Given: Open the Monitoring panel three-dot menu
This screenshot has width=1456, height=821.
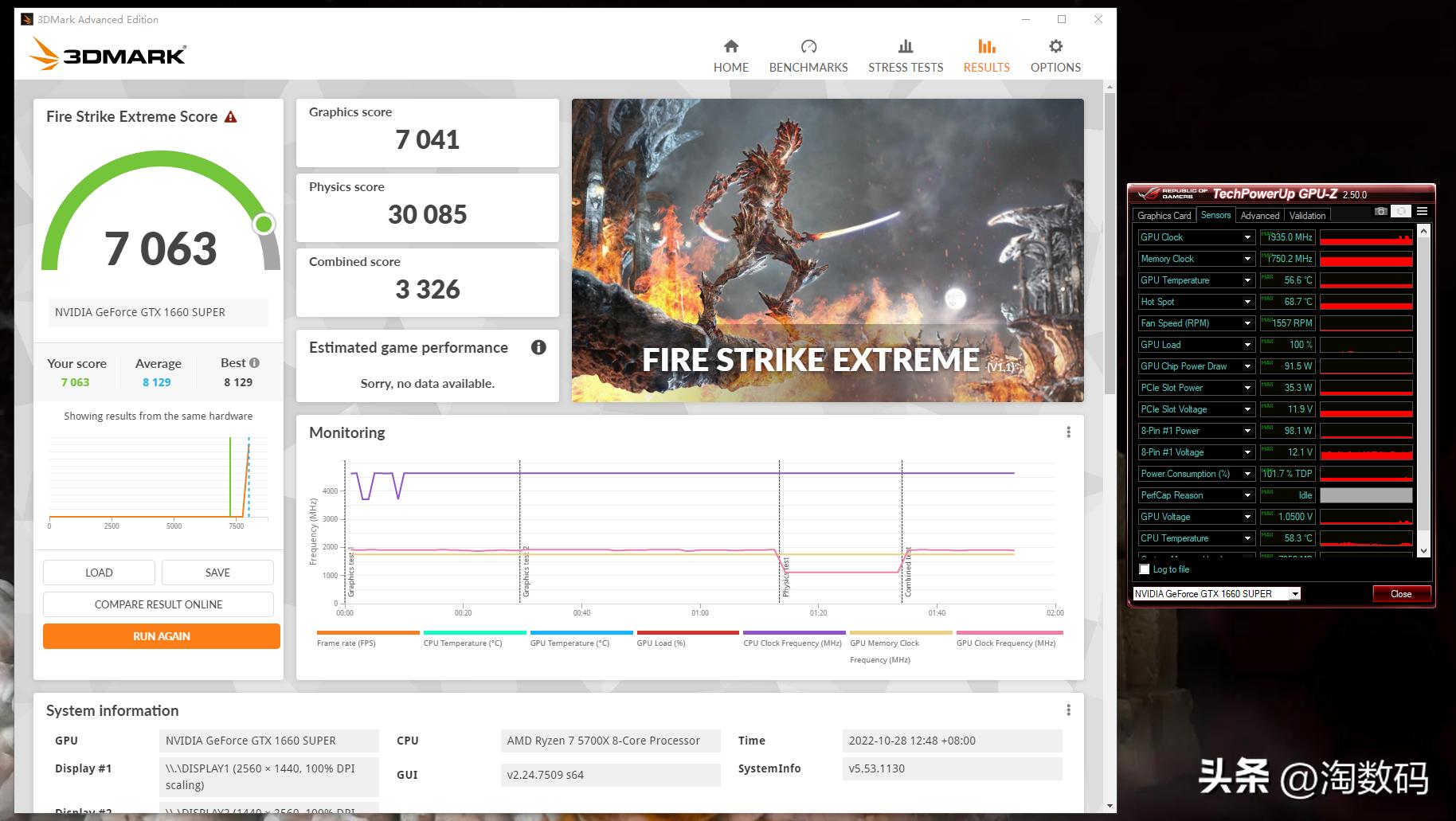Looking at the screenshot, I should point(1069,432).
